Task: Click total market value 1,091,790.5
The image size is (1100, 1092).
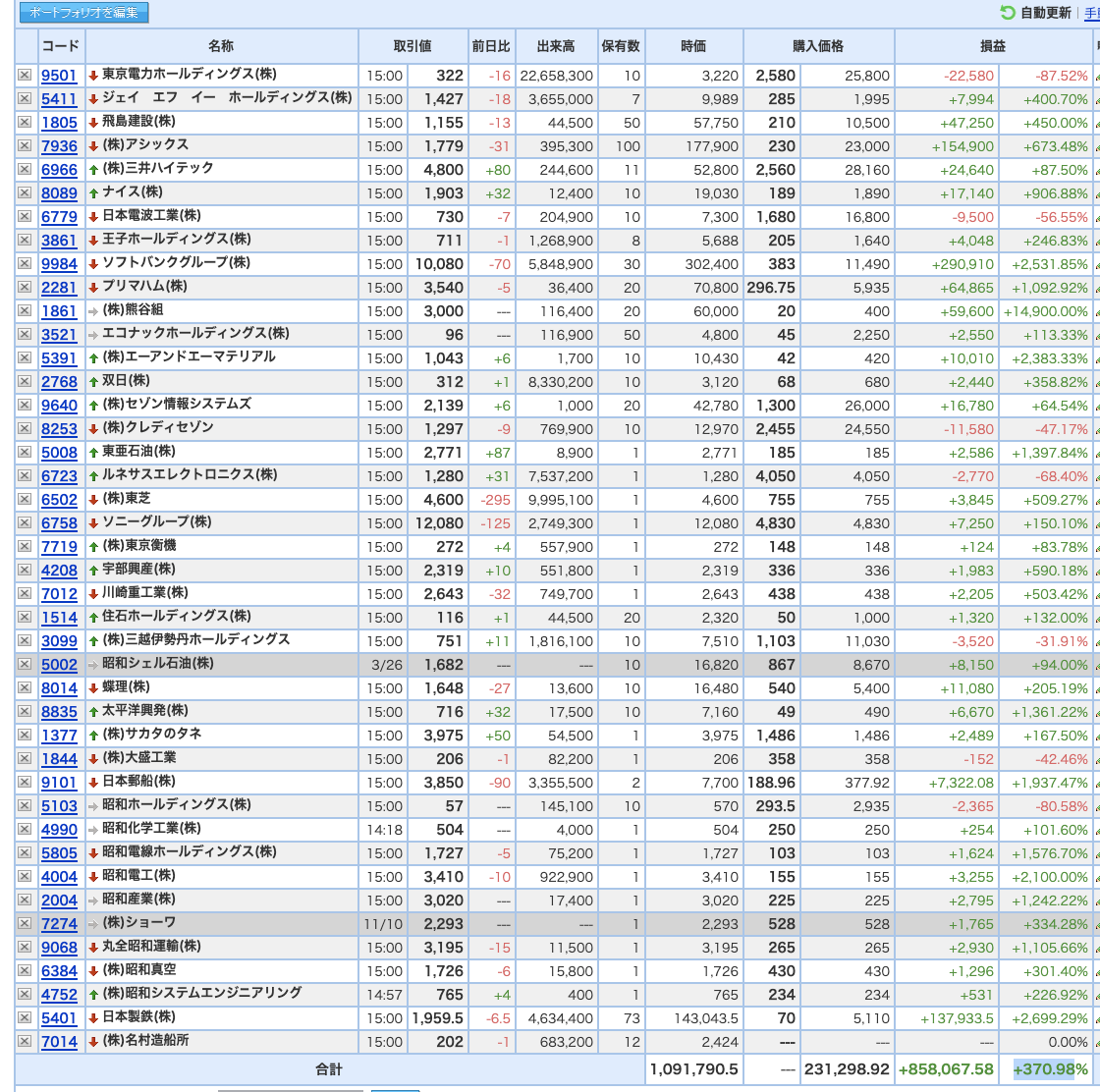Action: tap(693, 1069)
